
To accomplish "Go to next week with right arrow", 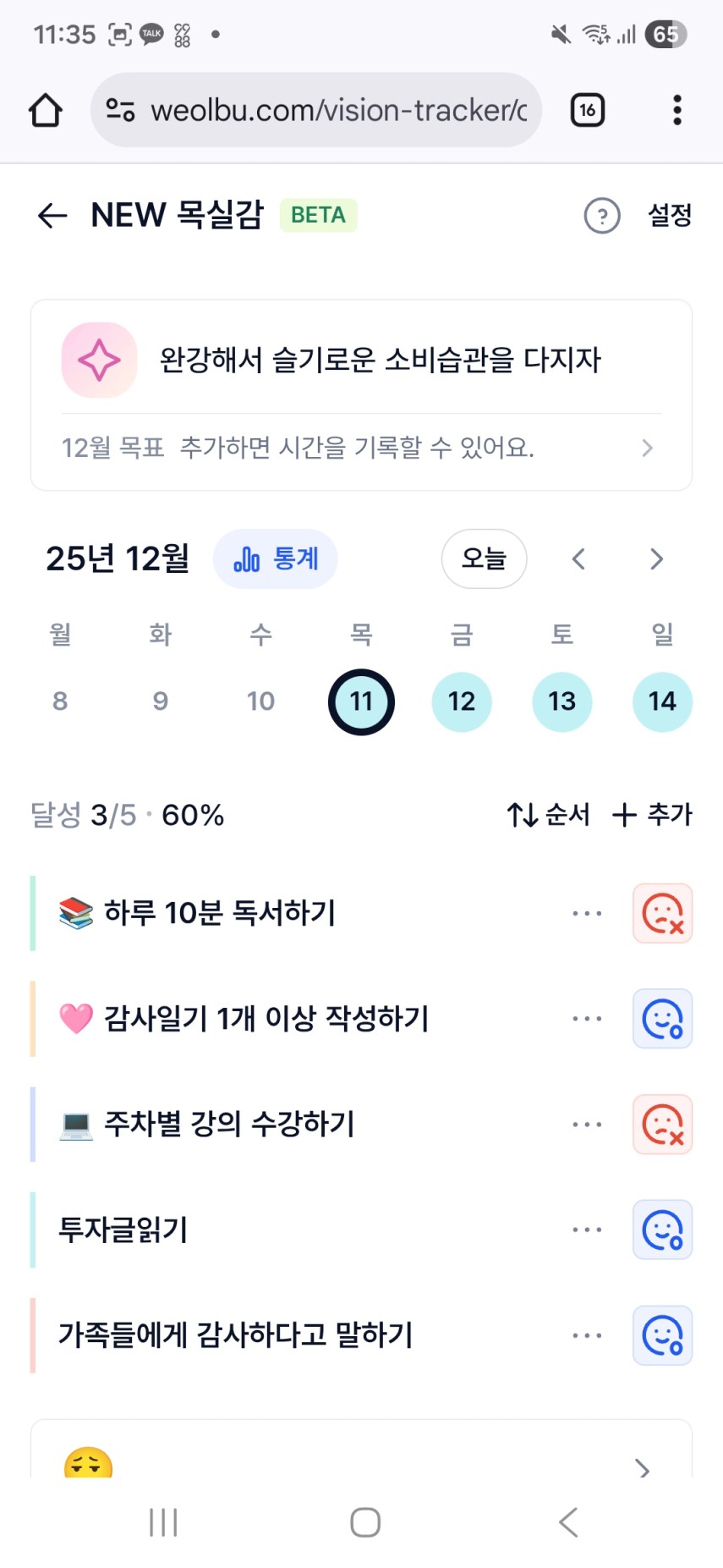I will [656, 559].
